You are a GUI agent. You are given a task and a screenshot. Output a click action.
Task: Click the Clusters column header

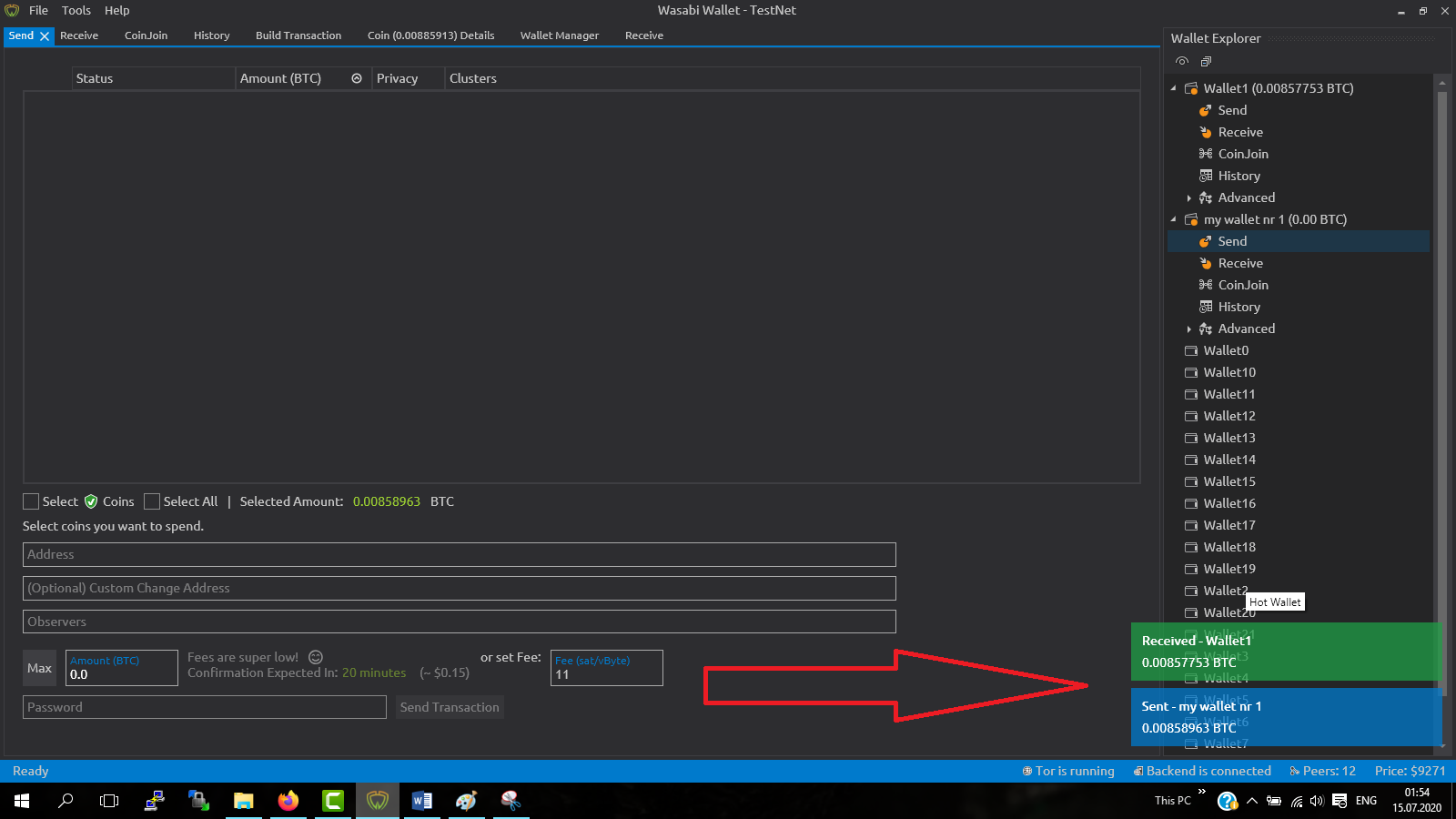[792, 78]
